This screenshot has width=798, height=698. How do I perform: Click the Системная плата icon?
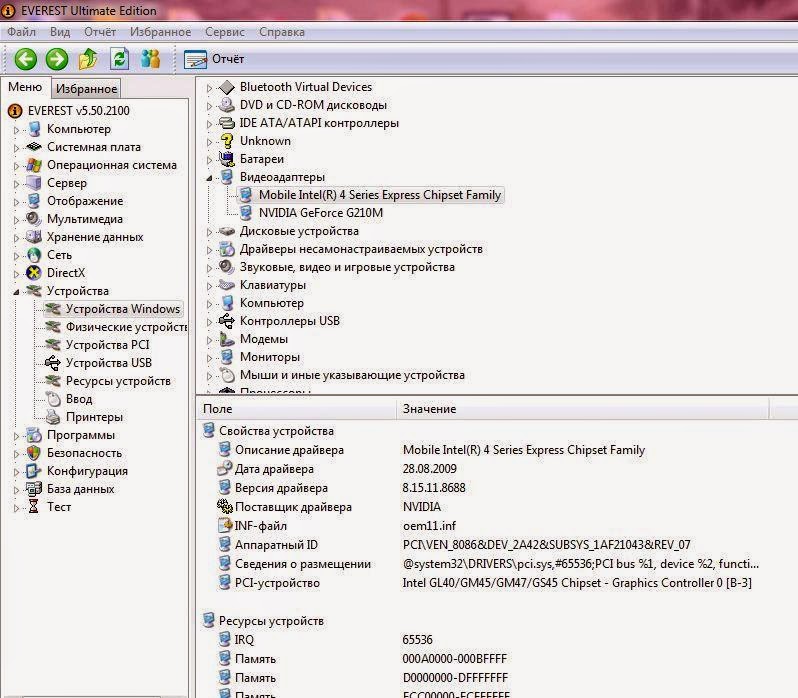point(34,147)
